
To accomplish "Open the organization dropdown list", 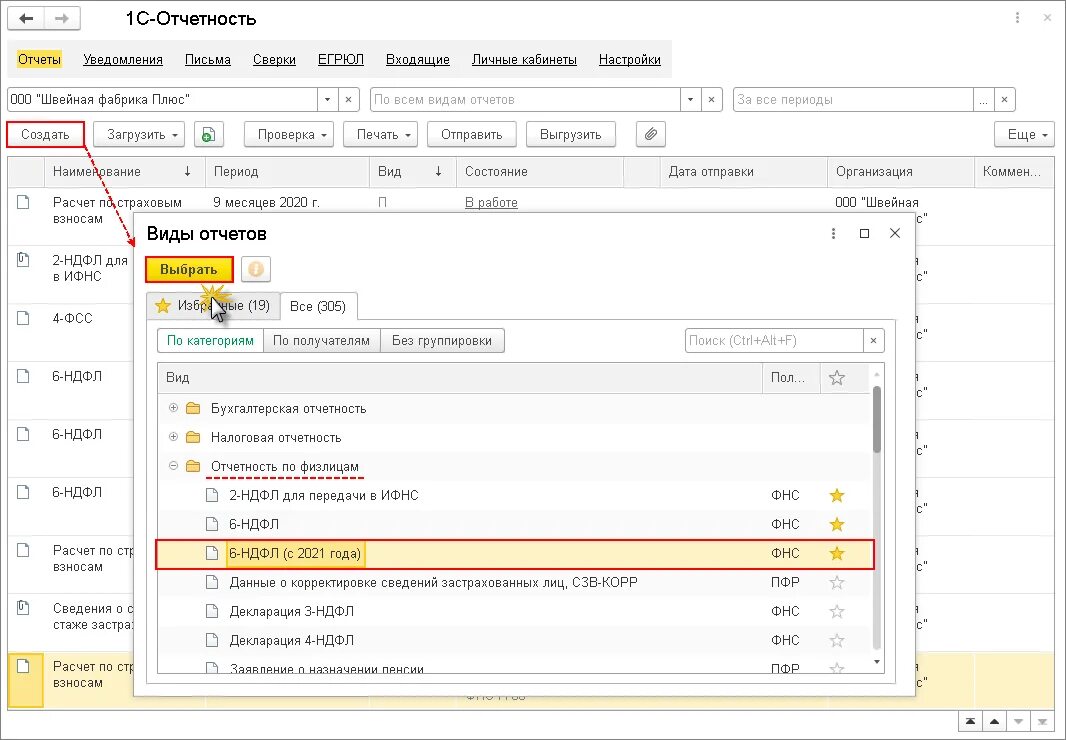I will tap(327, 99).
